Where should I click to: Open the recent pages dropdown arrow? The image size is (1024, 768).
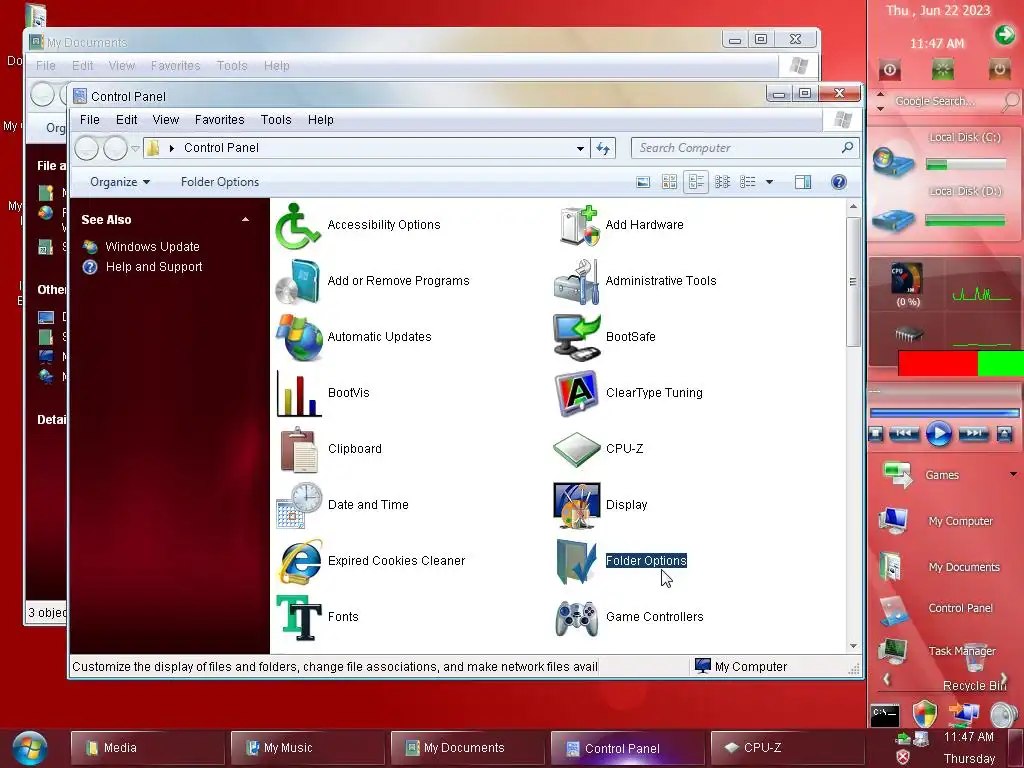tap(135, 149)
